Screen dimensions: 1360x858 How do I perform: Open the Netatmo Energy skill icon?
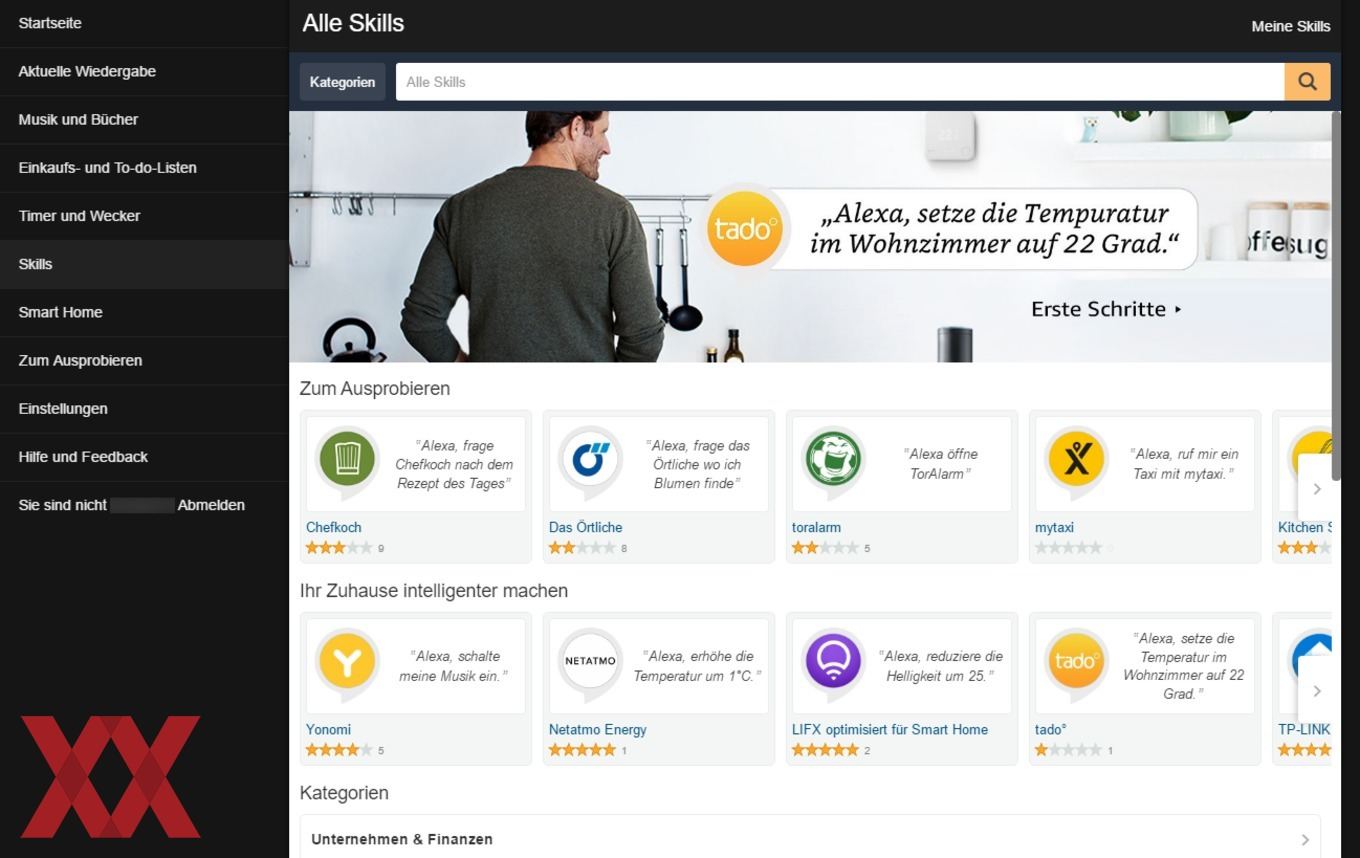(590, 662)
